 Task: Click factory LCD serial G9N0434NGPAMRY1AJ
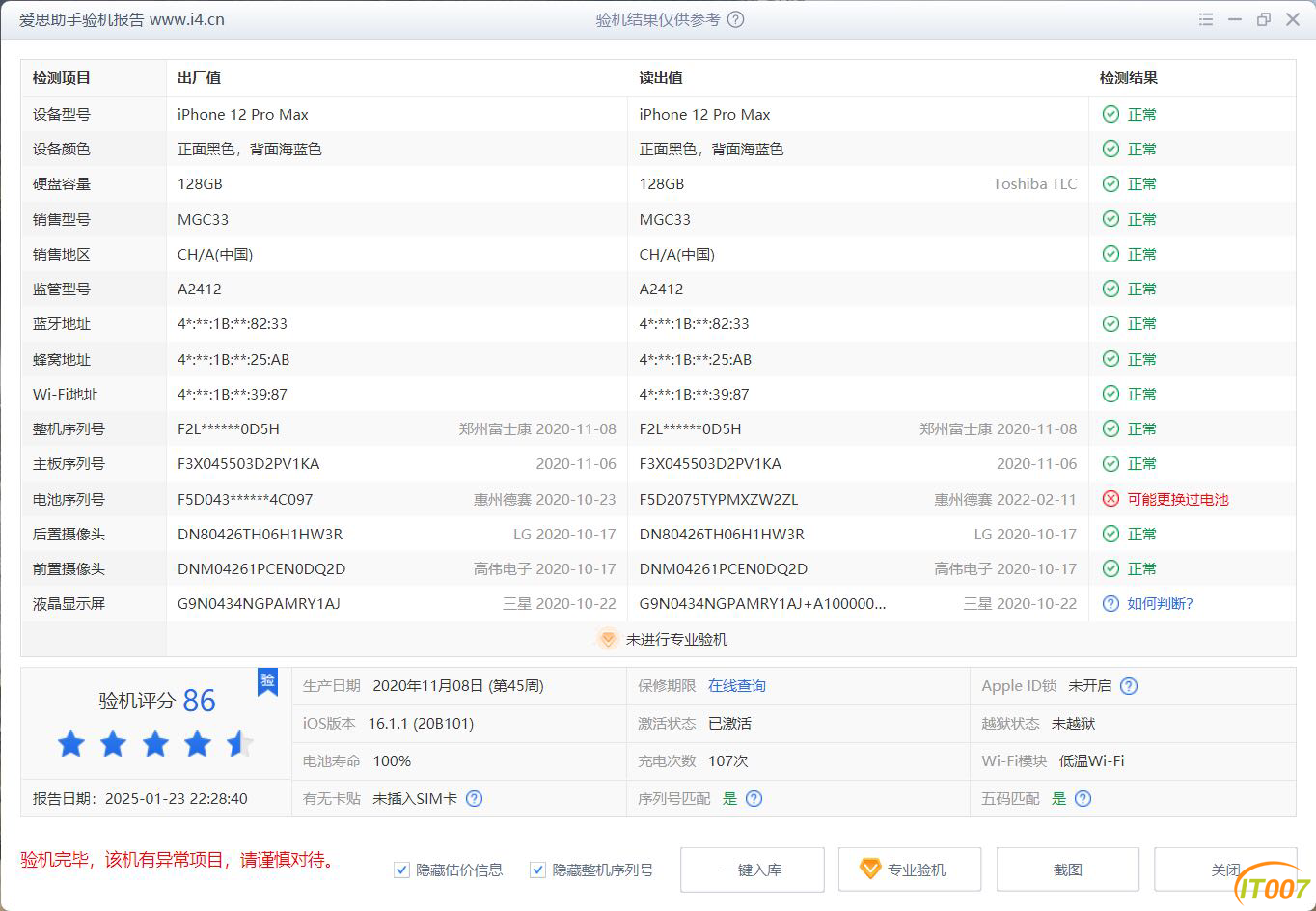pyautogui.click(x=259, y=604)
